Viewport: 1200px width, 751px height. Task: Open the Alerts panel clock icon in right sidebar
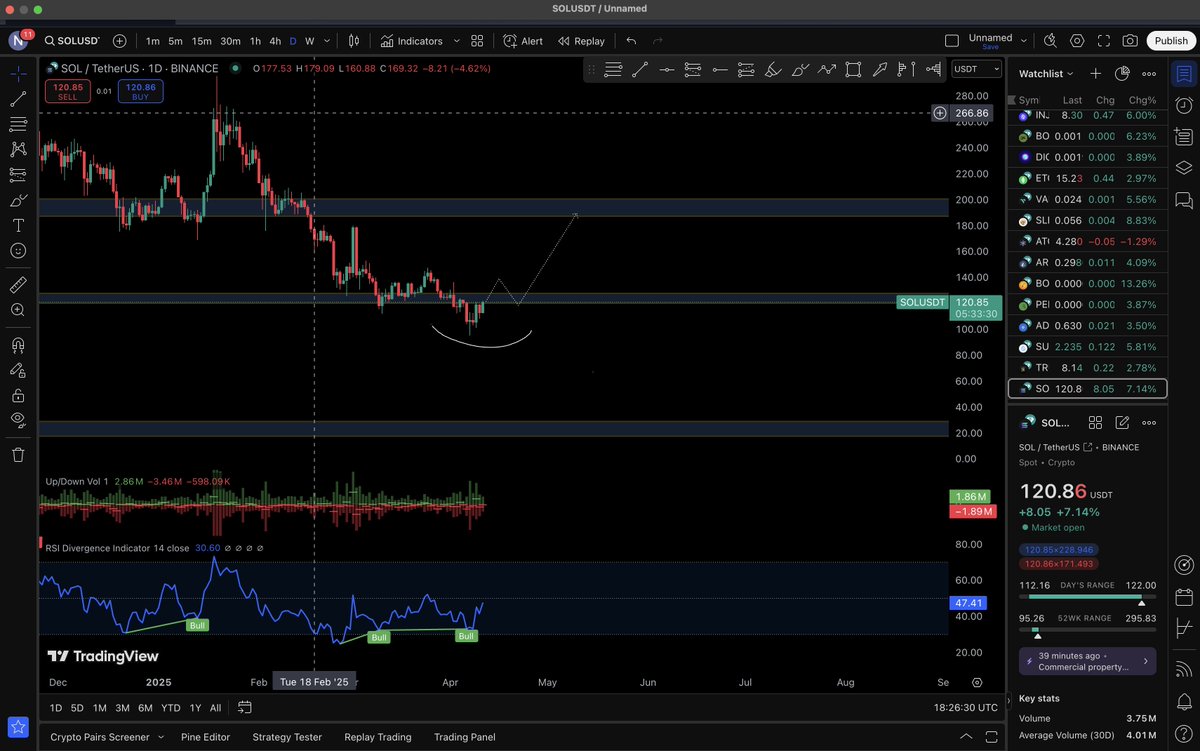point(1184,105)
